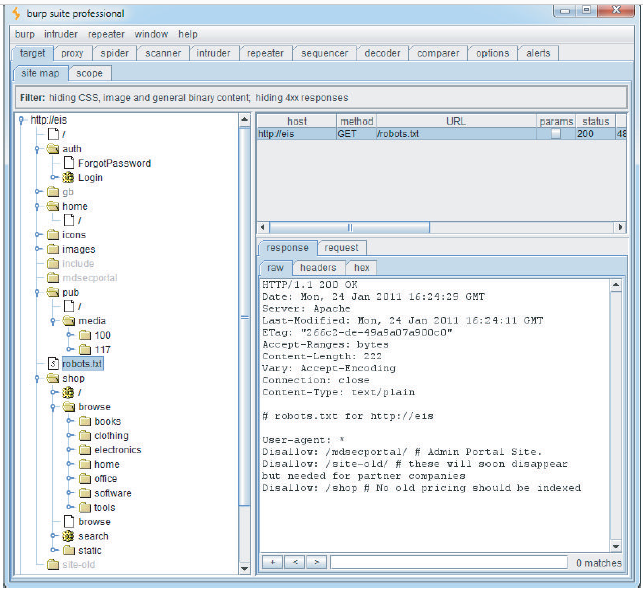
Task: Click the filter bar to edit filters
Action: 321,98
